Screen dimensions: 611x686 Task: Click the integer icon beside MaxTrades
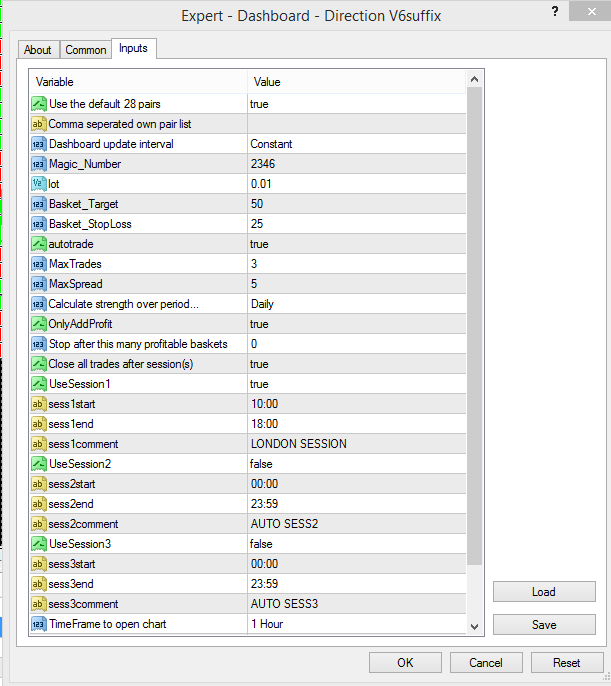tap(38, 264)
